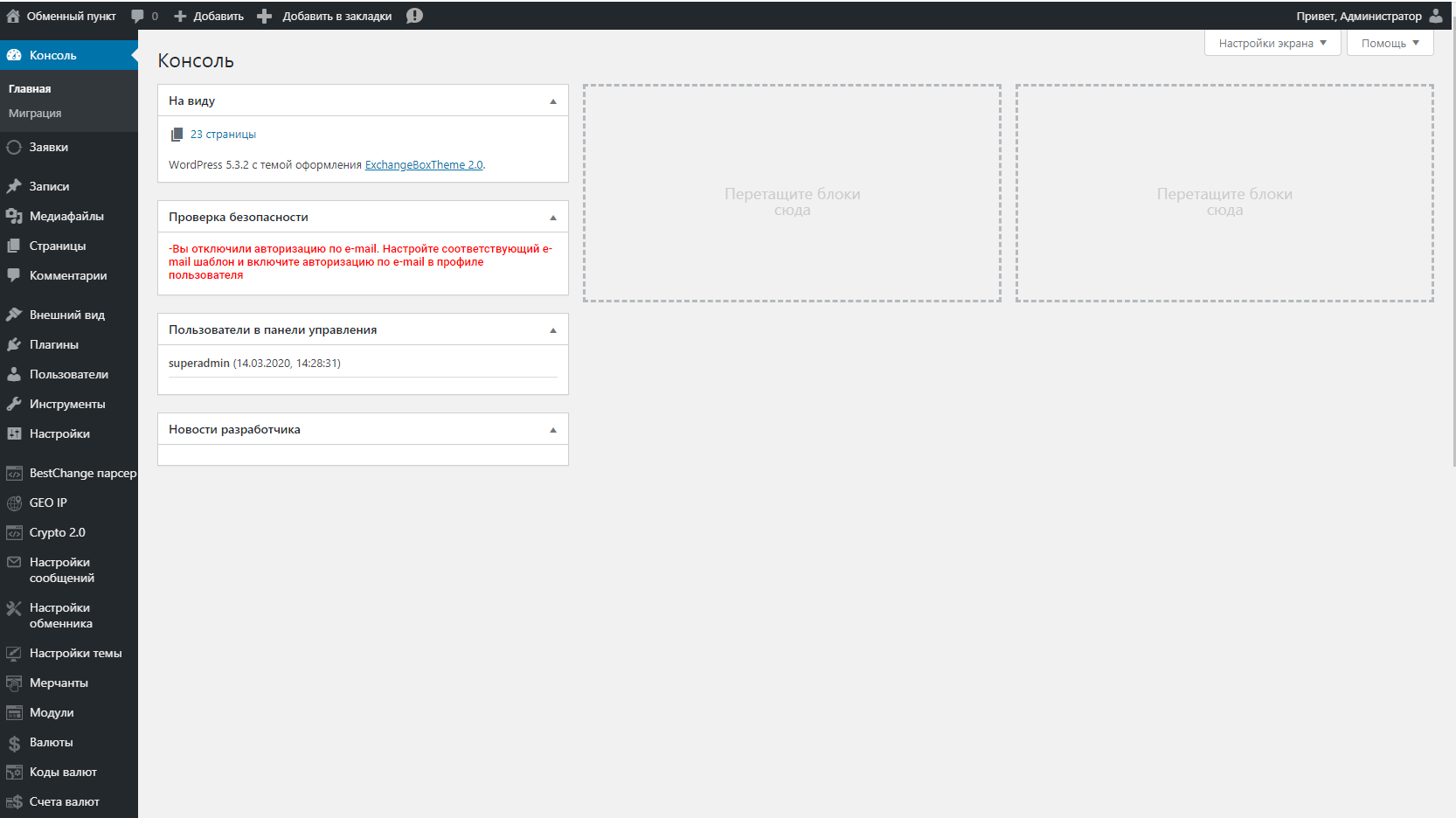Image resolution: width=1456 pixels, height=818 pixels.
Task: Open the ExchangeBoxTheme 2.0 link
Action: [423, 165]
